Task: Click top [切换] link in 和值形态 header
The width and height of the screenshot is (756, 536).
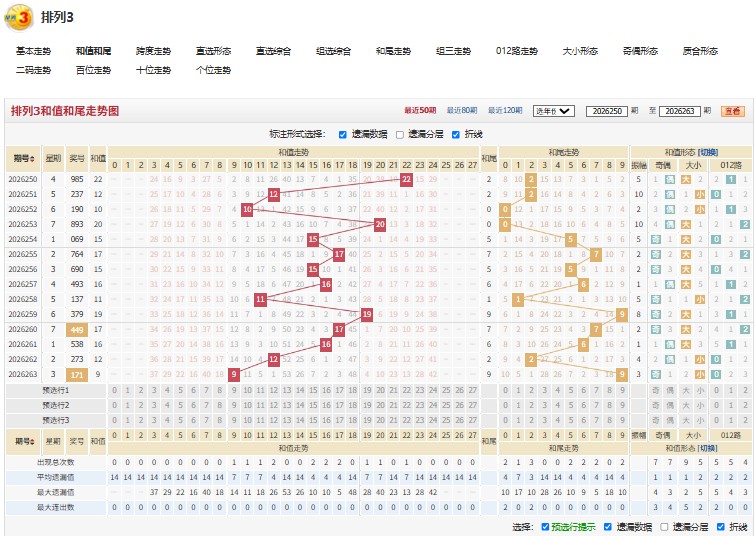Action: [x=708, y=152]
